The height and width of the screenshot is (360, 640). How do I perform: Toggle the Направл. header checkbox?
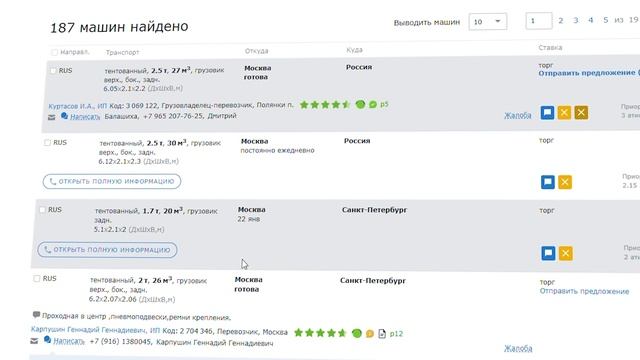[x=55, y=52]
